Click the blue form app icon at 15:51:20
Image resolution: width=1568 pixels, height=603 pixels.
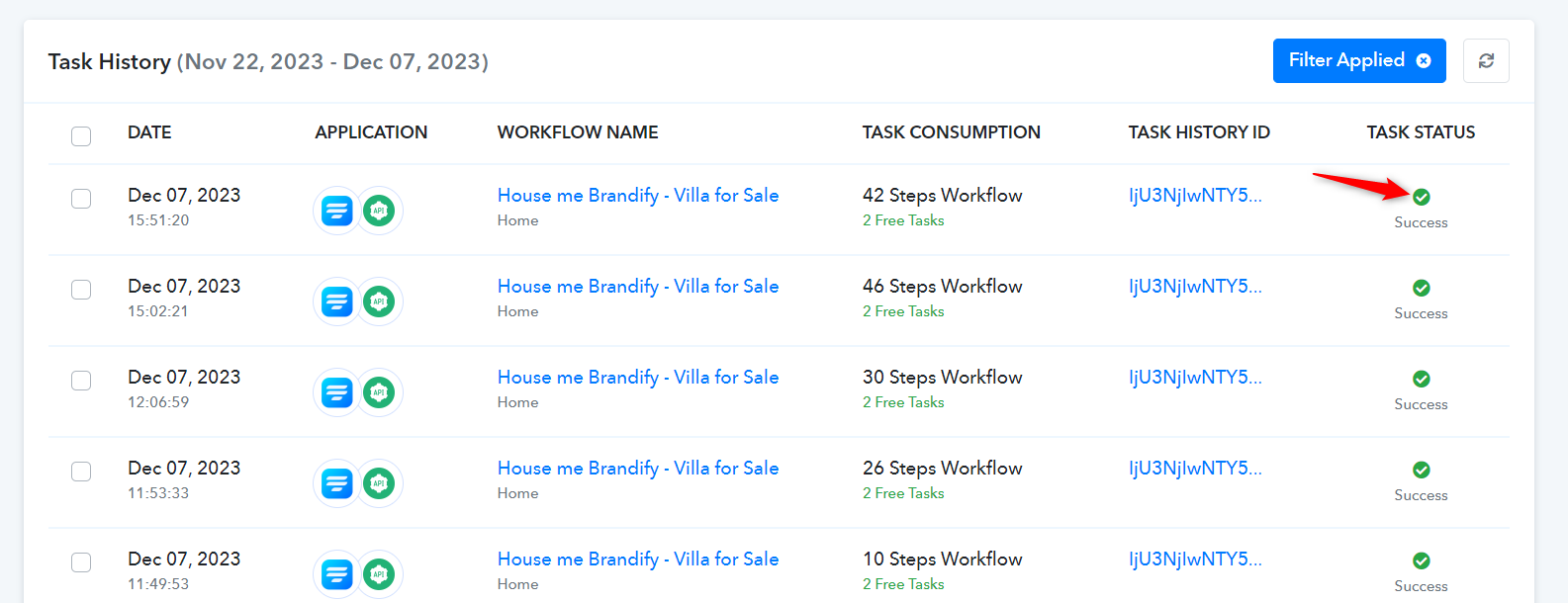[x=337, y=211]
